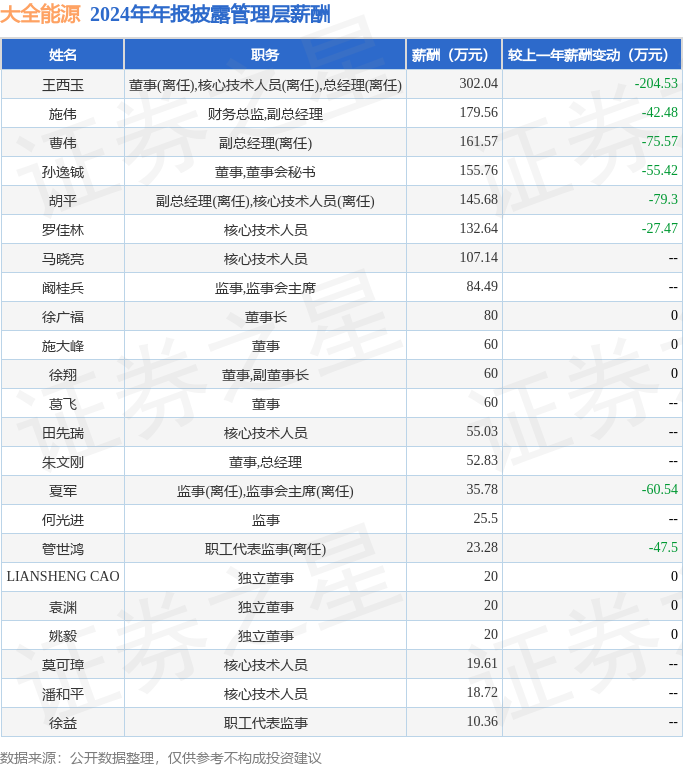The width and height of the screenshot is (683, 767).
Task: Select salary value 107.14
Action: [x=478, y=257]
